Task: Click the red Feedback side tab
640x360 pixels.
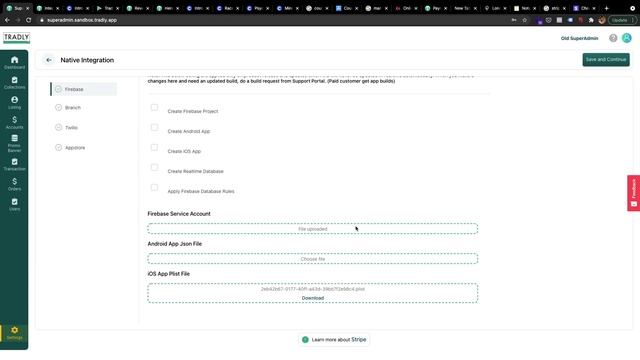Action: 633,193
